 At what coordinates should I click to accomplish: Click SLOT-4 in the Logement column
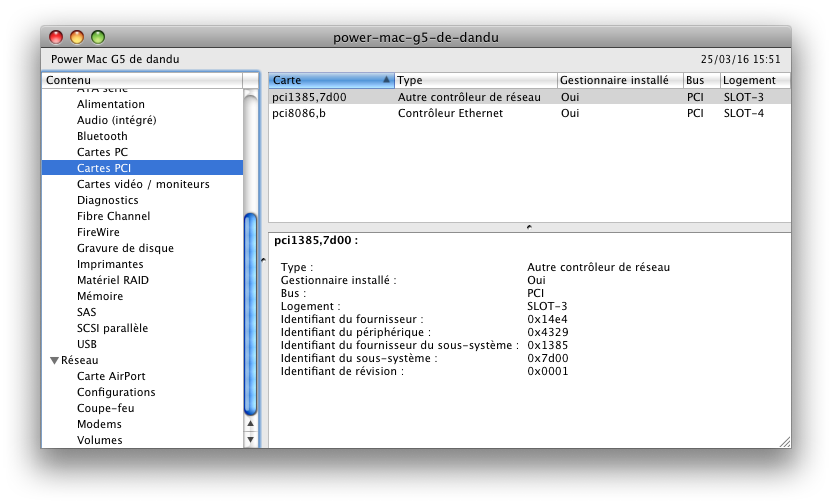(x=744, y=113)
